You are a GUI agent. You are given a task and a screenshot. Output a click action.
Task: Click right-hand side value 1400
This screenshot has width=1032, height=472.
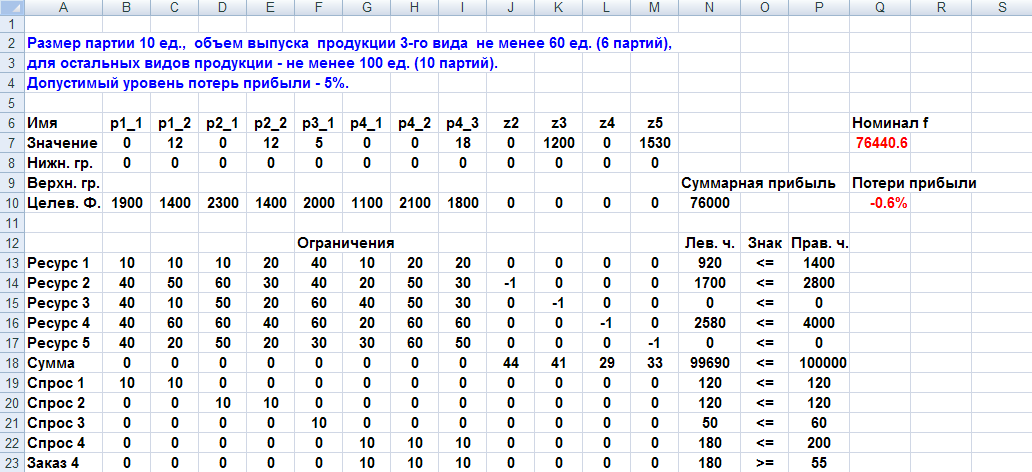click(x=819, y=263)
